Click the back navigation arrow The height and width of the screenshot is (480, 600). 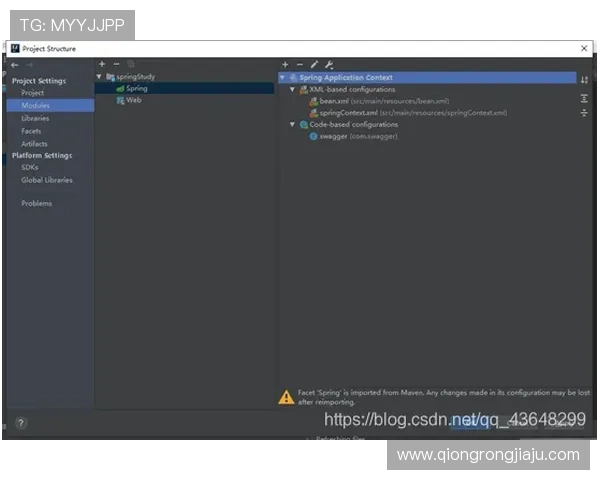point(15,64)
